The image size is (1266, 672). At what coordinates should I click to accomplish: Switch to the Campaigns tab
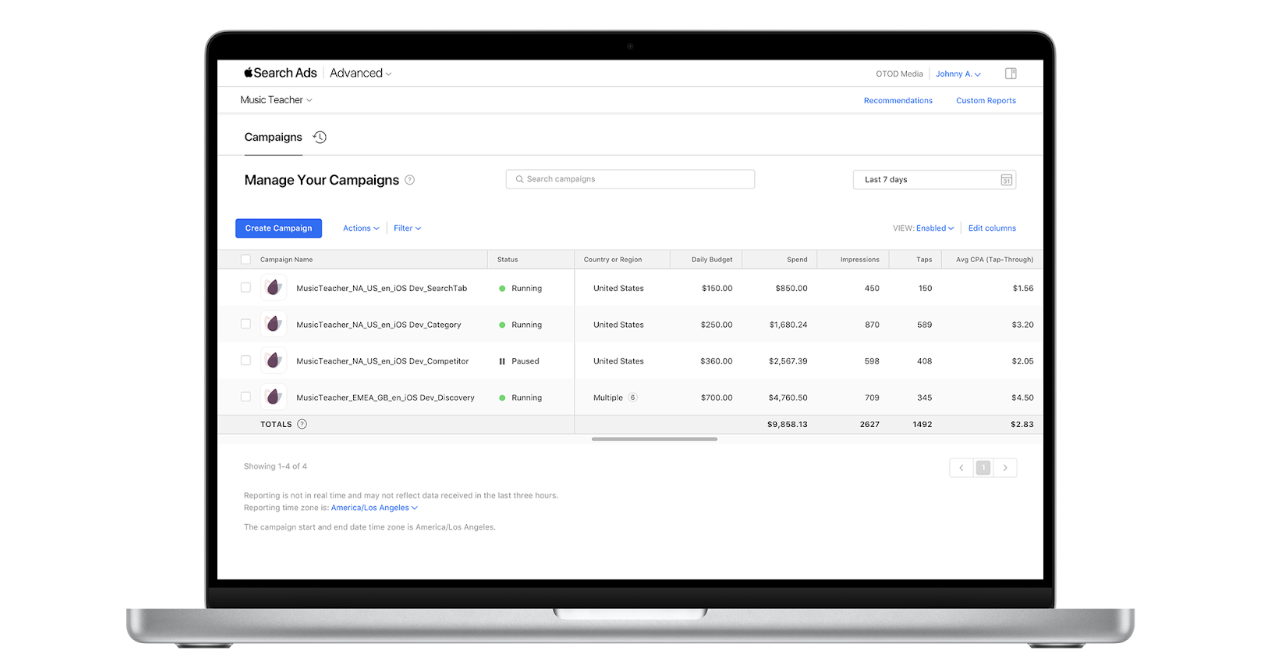pyautogui.click(x=273, y=137)
